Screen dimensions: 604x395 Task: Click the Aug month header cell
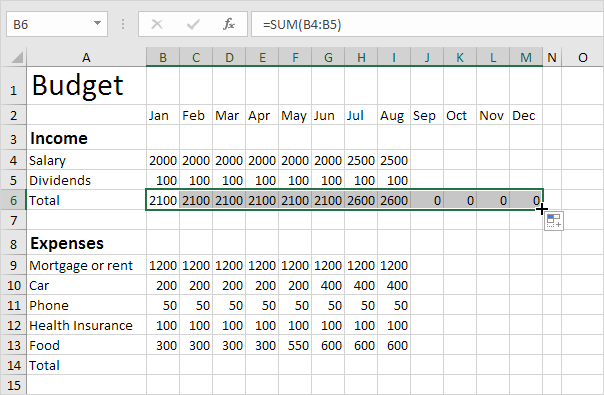click(x=394, y=115)
